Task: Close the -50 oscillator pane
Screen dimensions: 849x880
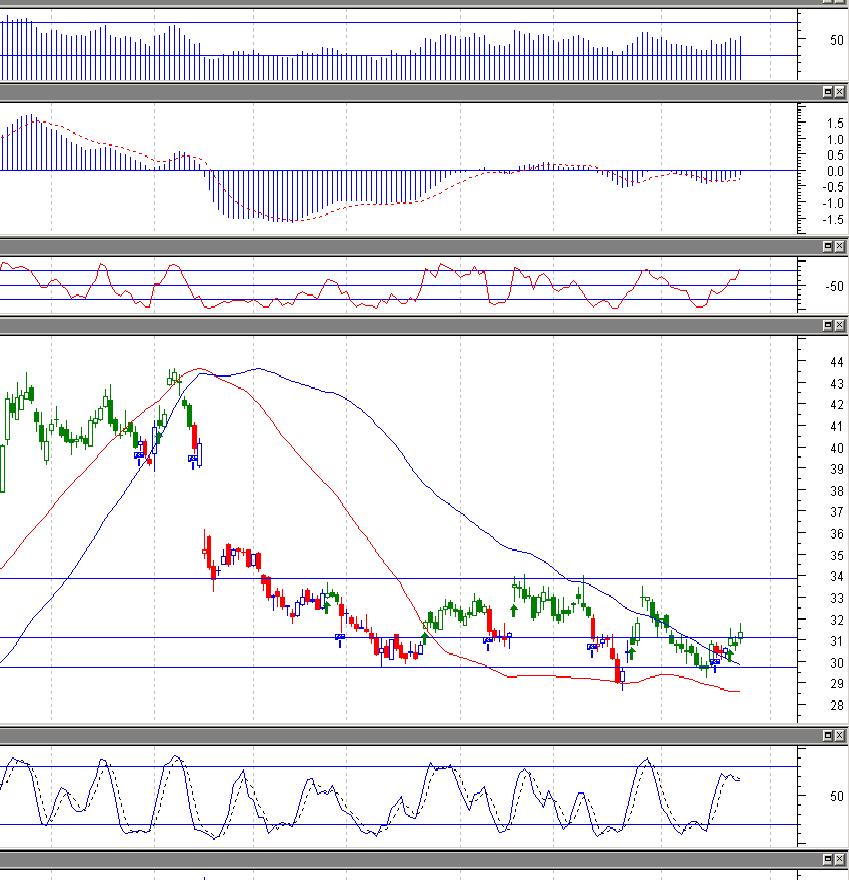Action: (x=839, y=246)
